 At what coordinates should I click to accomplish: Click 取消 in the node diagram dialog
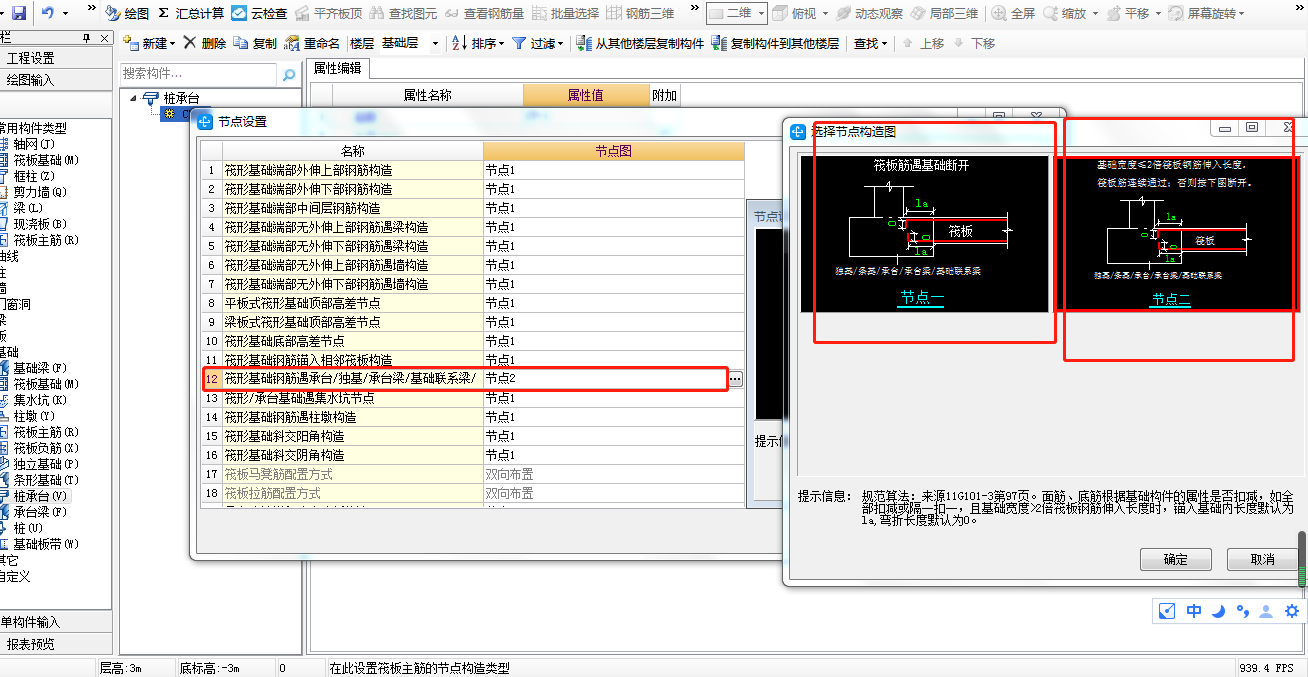coord(1263,559)
